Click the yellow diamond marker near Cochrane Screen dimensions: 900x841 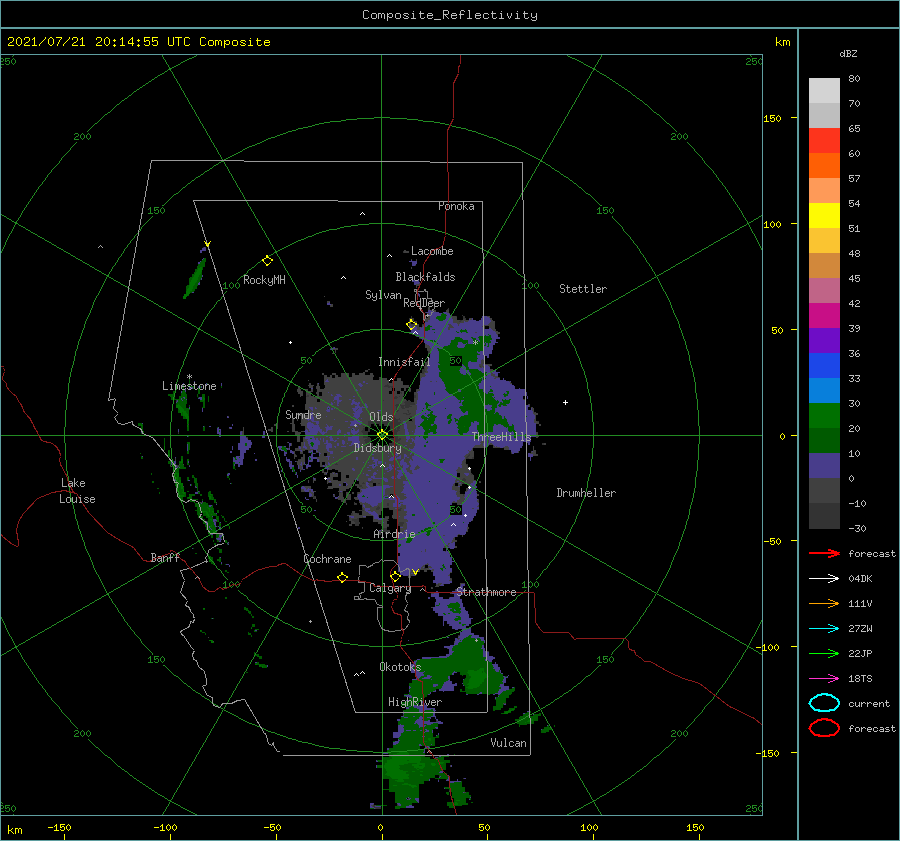point(342,578)
